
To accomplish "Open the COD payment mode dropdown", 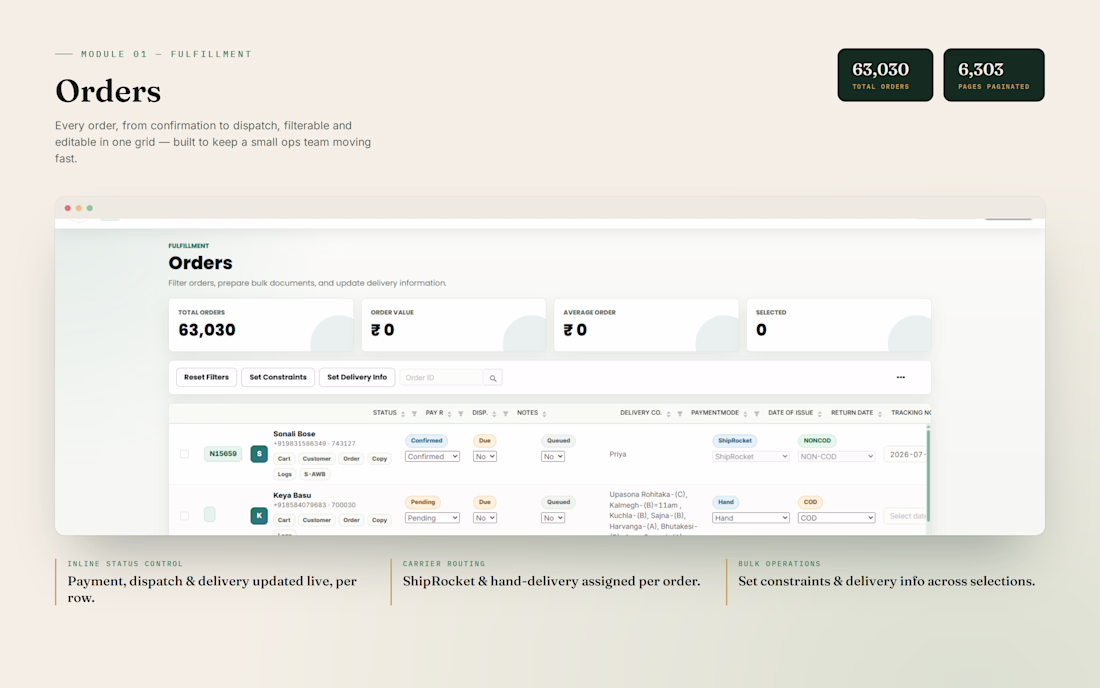I will [836, 518].
